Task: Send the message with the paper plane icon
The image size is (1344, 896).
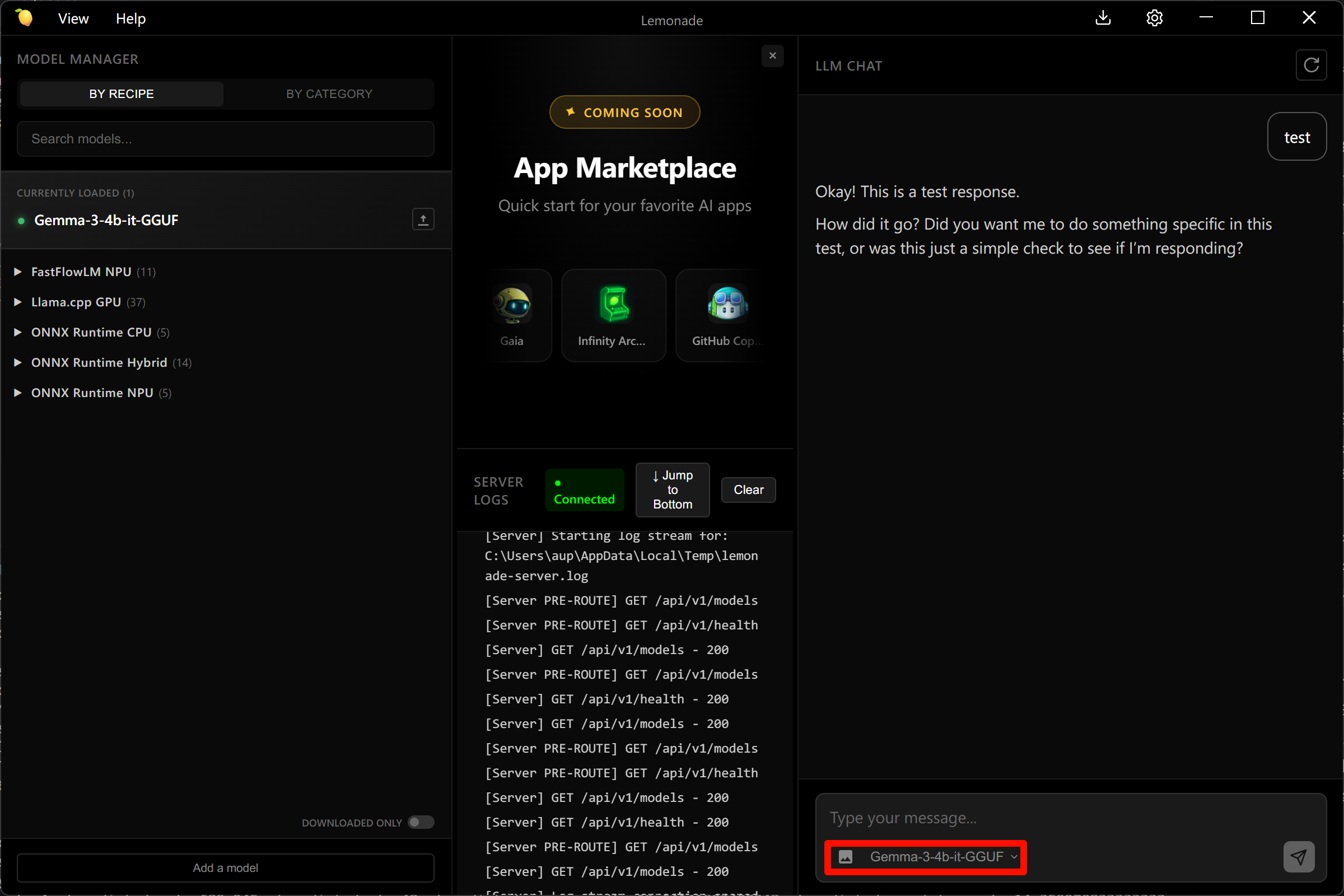Action: pyautogui.click(x=1298, y=857)
